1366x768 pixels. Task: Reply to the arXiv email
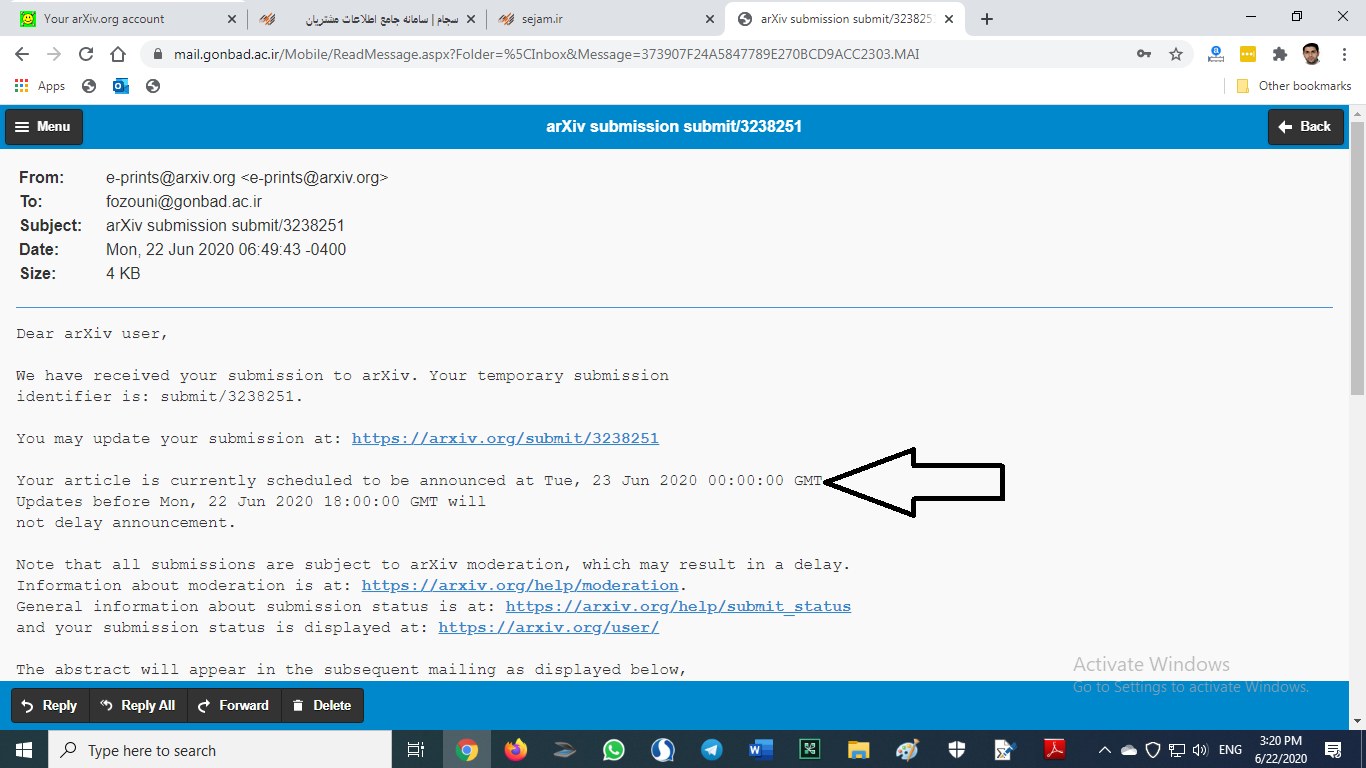(50, 705)
